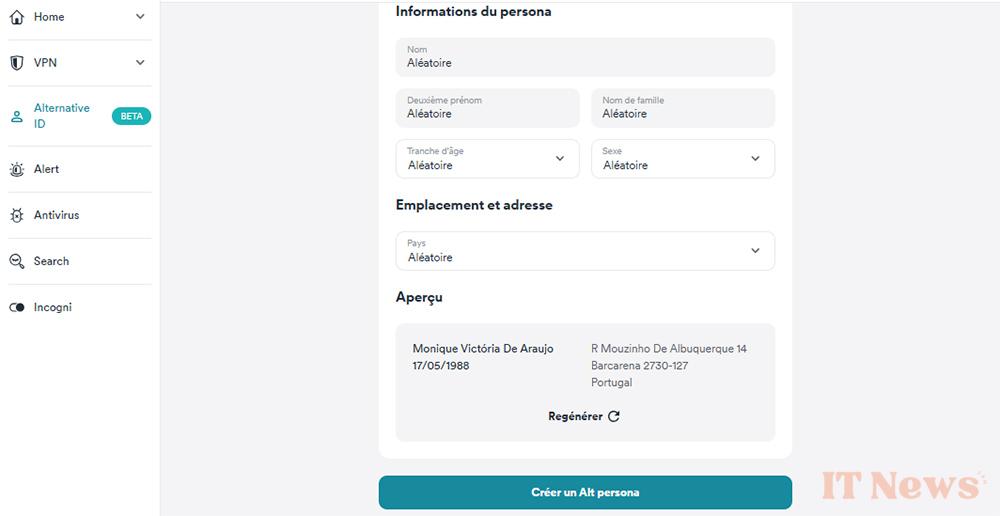Viewport: 1000px width, 516px height.
Task: Click the Alert siren icon
Action: coord(17,170)
